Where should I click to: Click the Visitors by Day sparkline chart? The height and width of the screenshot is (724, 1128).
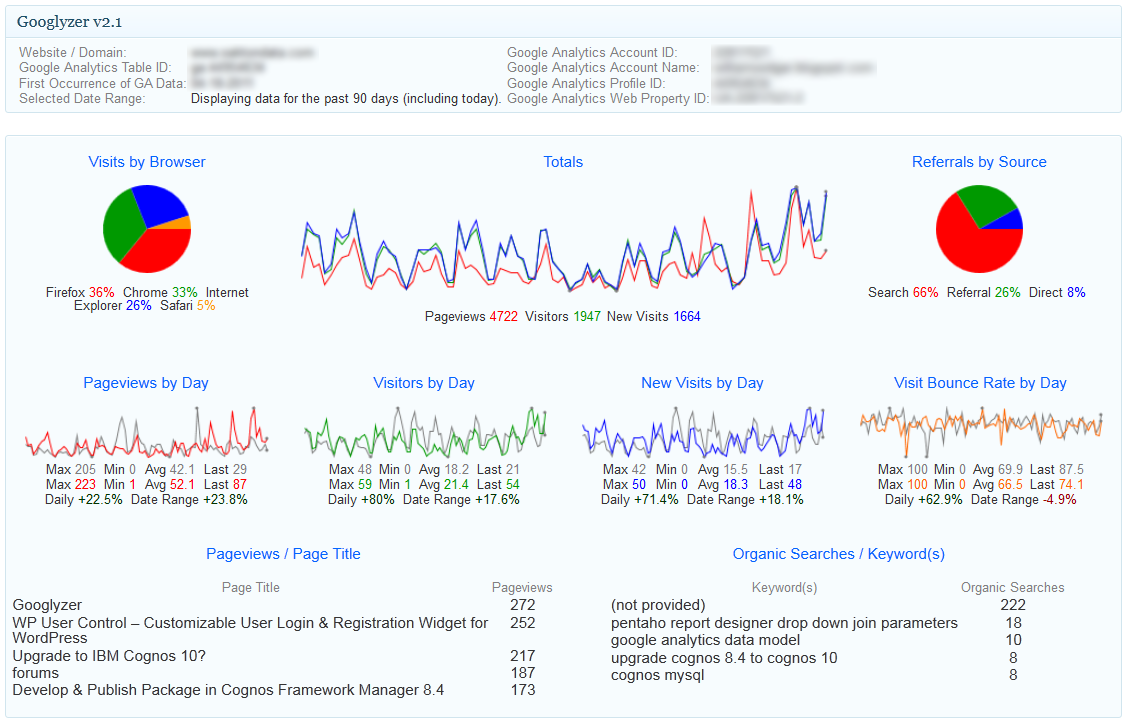pyautogui.click(x=424, y=433)
